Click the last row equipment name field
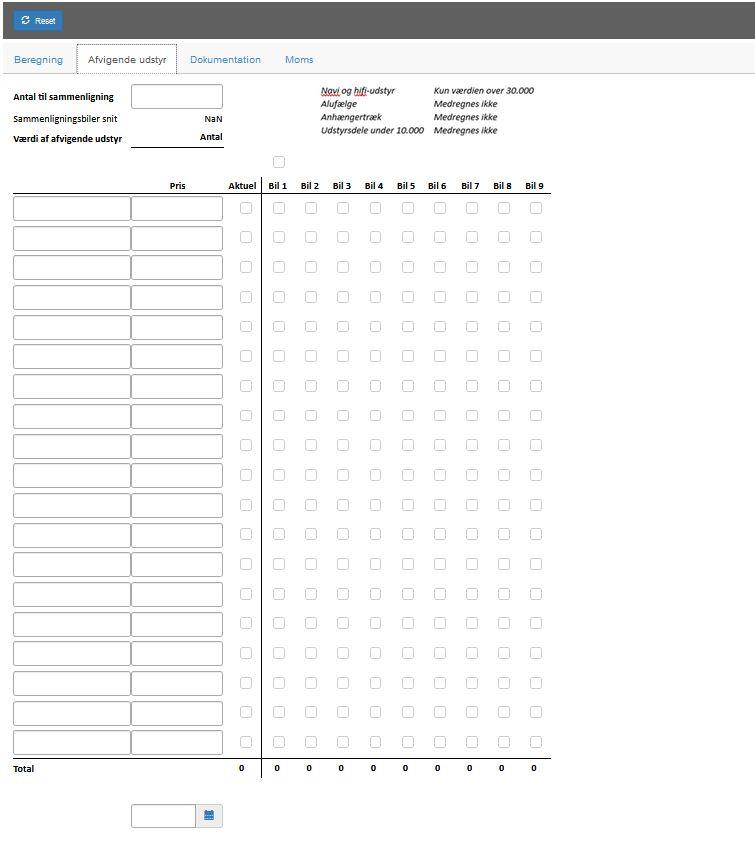Viewport: 755px width, 842px height. (71, 742)
